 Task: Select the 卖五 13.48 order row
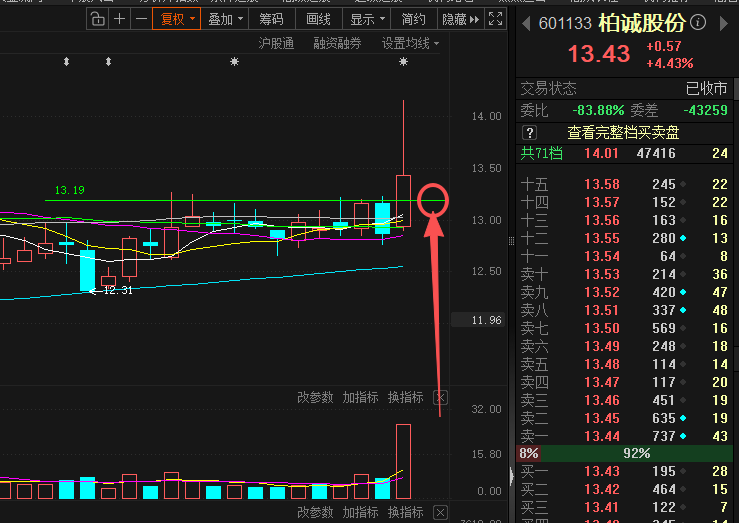(624, 364)
